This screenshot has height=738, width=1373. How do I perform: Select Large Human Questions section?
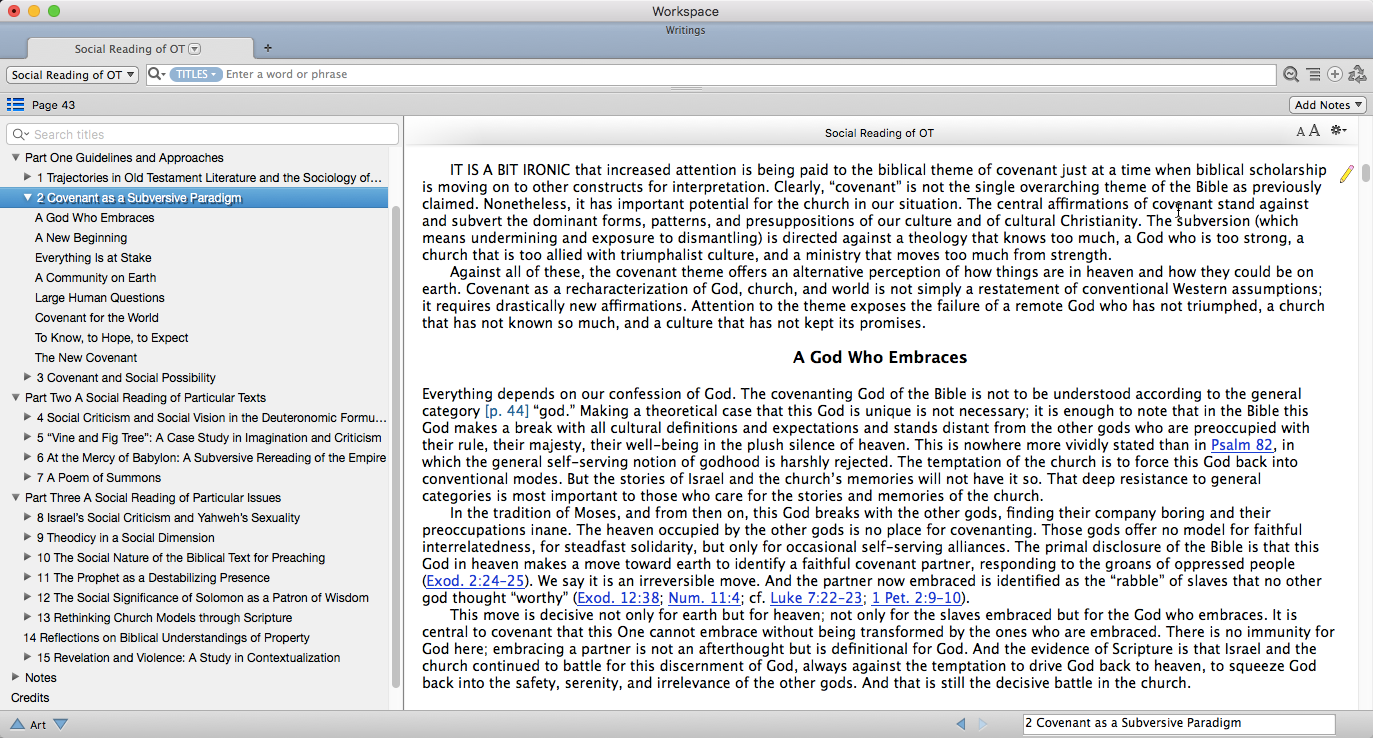[100, 298]
